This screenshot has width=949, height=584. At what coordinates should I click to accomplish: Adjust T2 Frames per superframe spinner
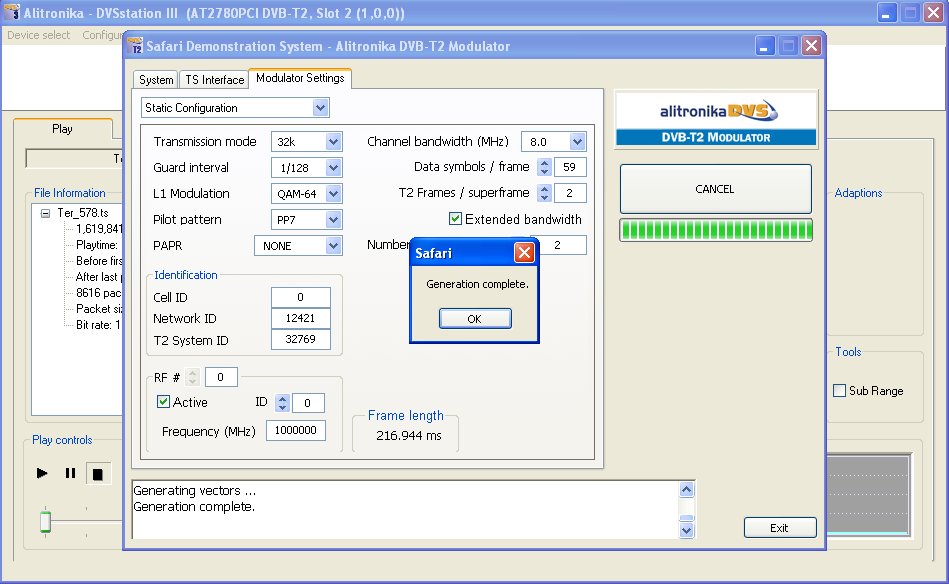pos(544,193)
